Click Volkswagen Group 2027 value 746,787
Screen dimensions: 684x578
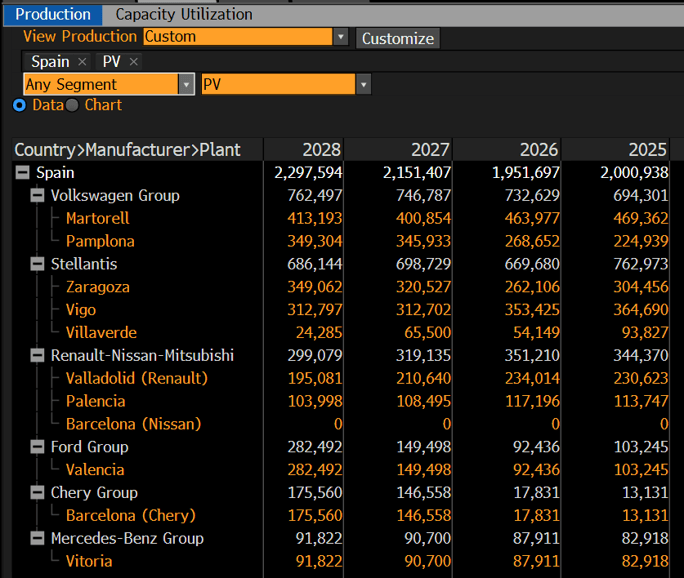point(423,195)
